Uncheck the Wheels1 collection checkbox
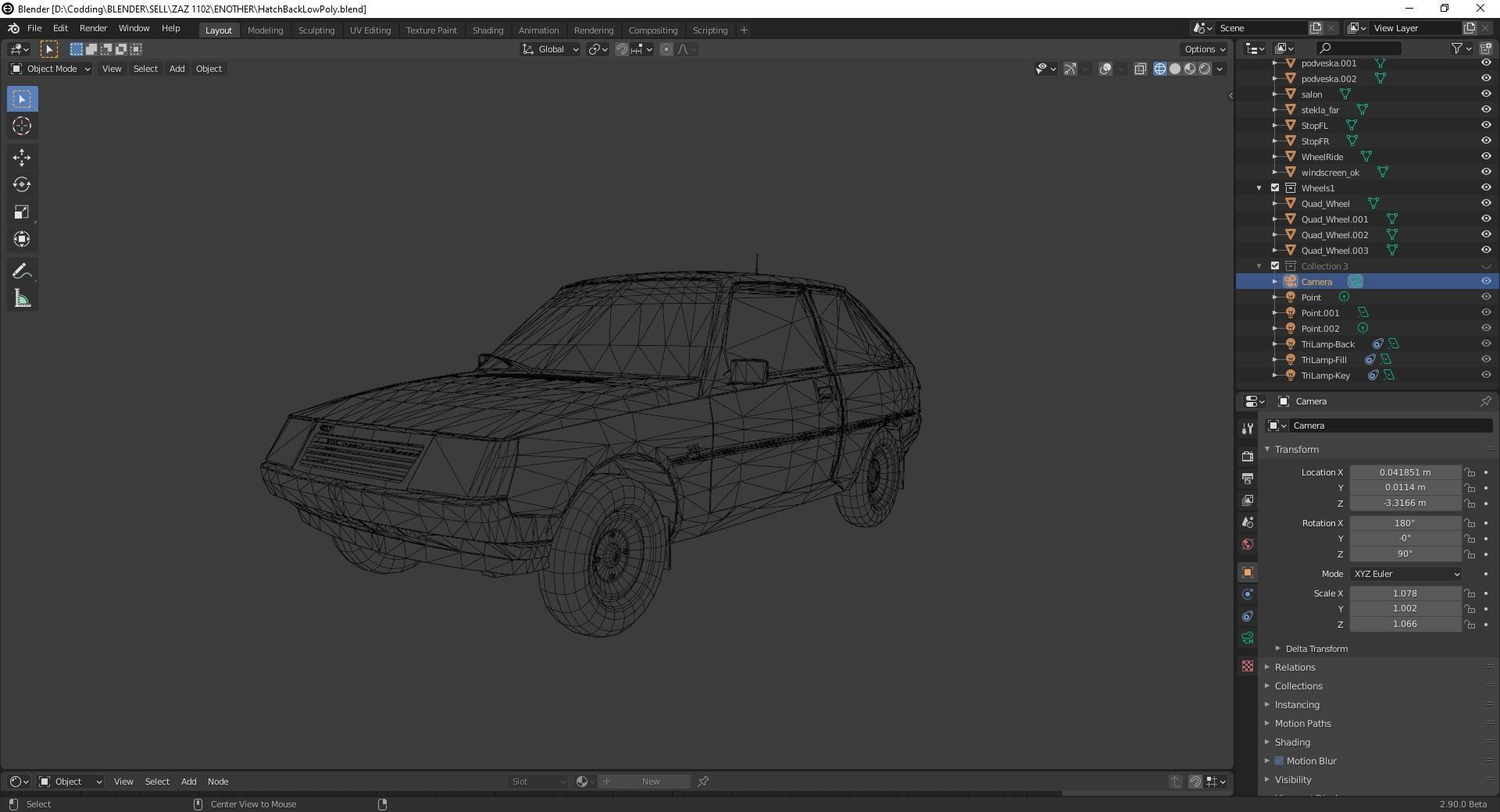 [1273, 187]
